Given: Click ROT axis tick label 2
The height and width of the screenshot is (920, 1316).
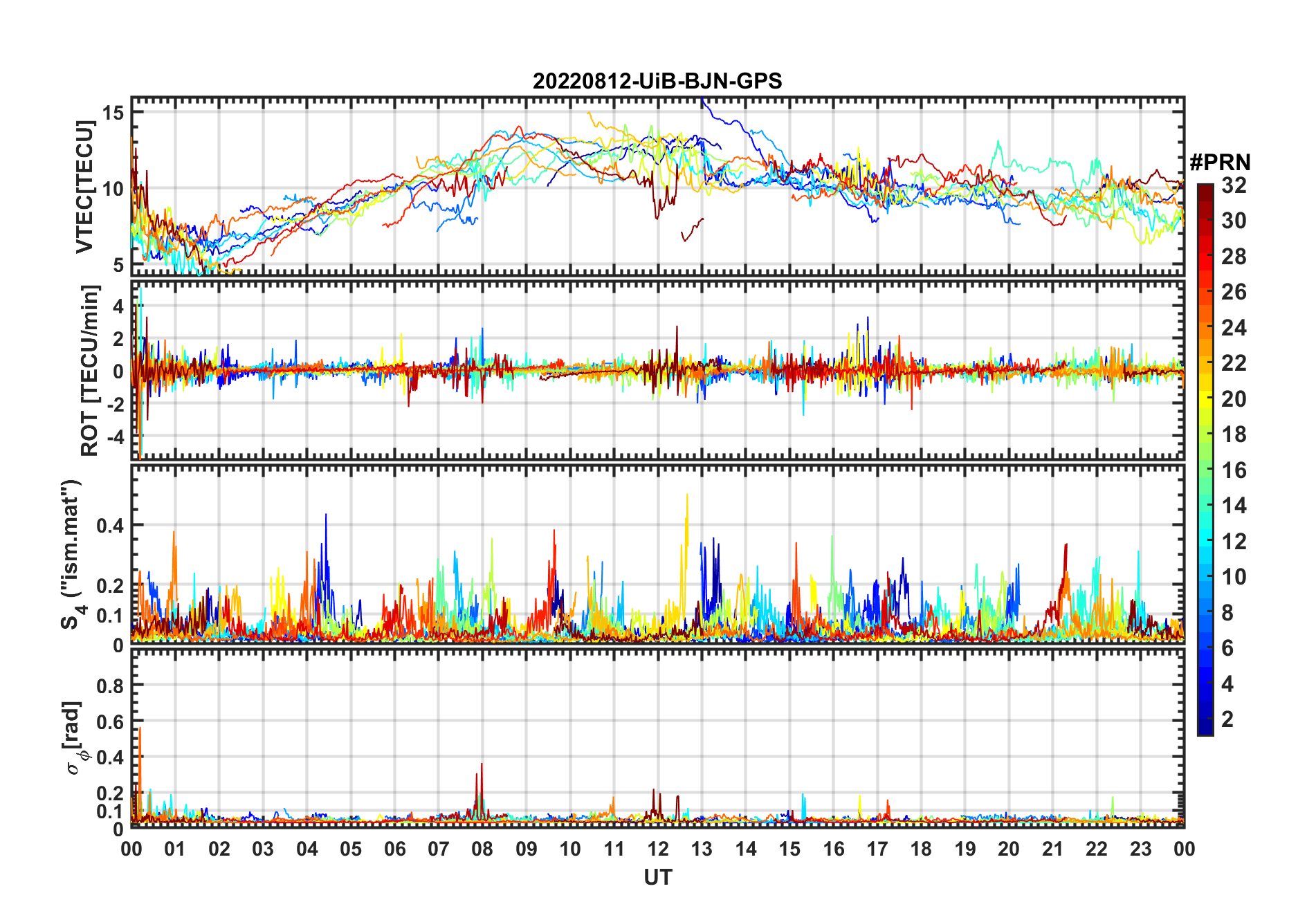Looking at the screenshot, I should point(118,338).
